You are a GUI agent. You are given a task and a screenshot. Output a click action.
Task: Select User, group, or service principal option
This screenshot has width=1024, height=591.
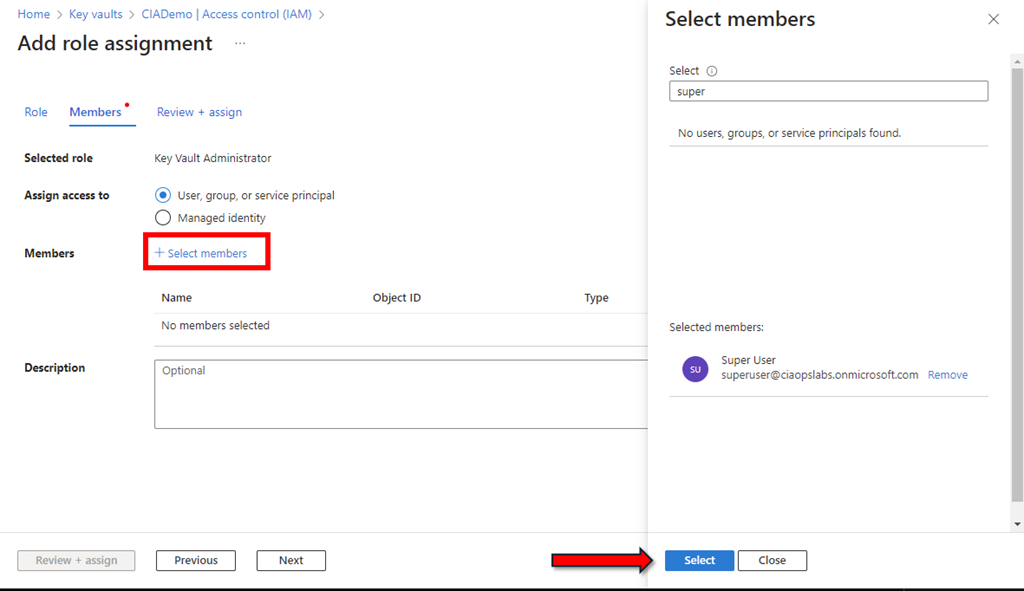pos(163,195)
